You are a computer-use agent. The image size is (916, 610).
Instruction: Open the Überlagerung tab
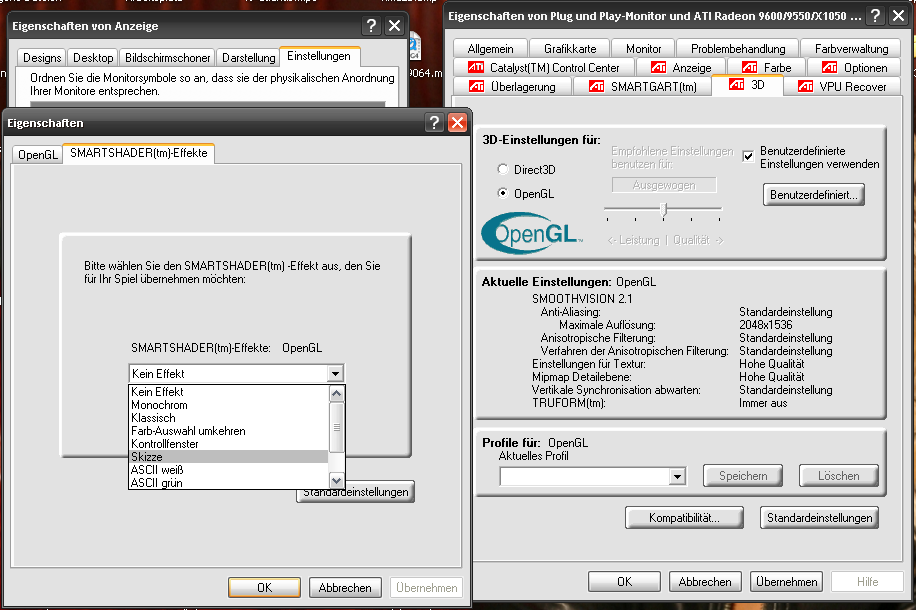point(512,86)
